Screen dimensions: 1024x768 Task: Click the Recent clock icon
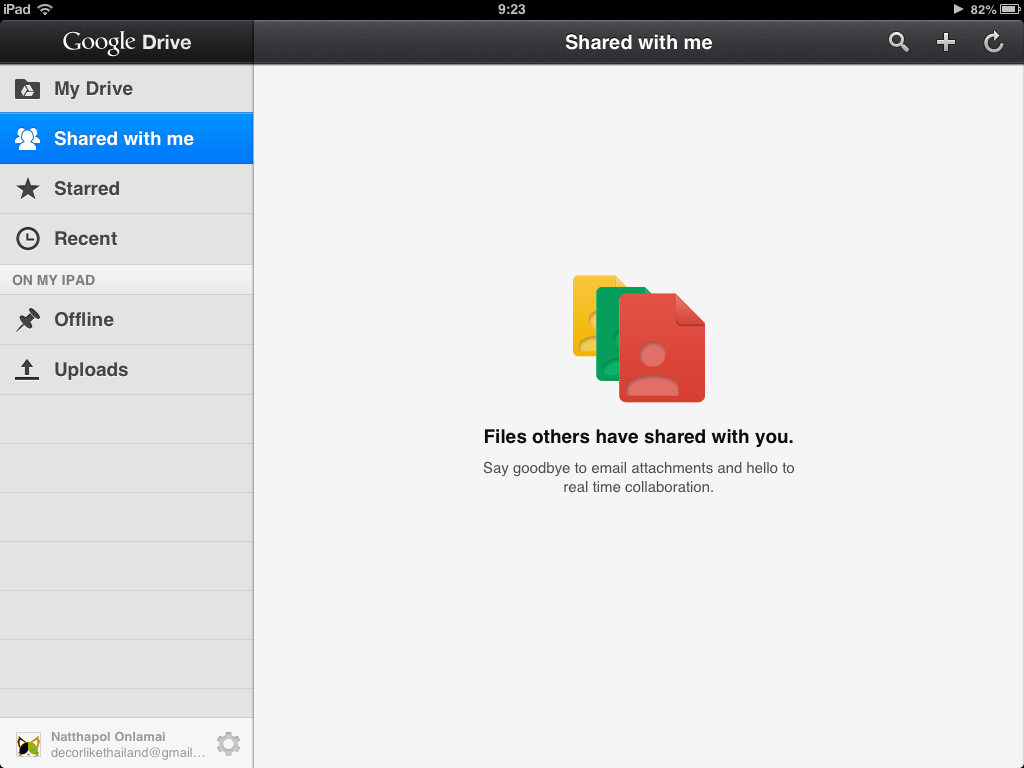click(27, 238)
